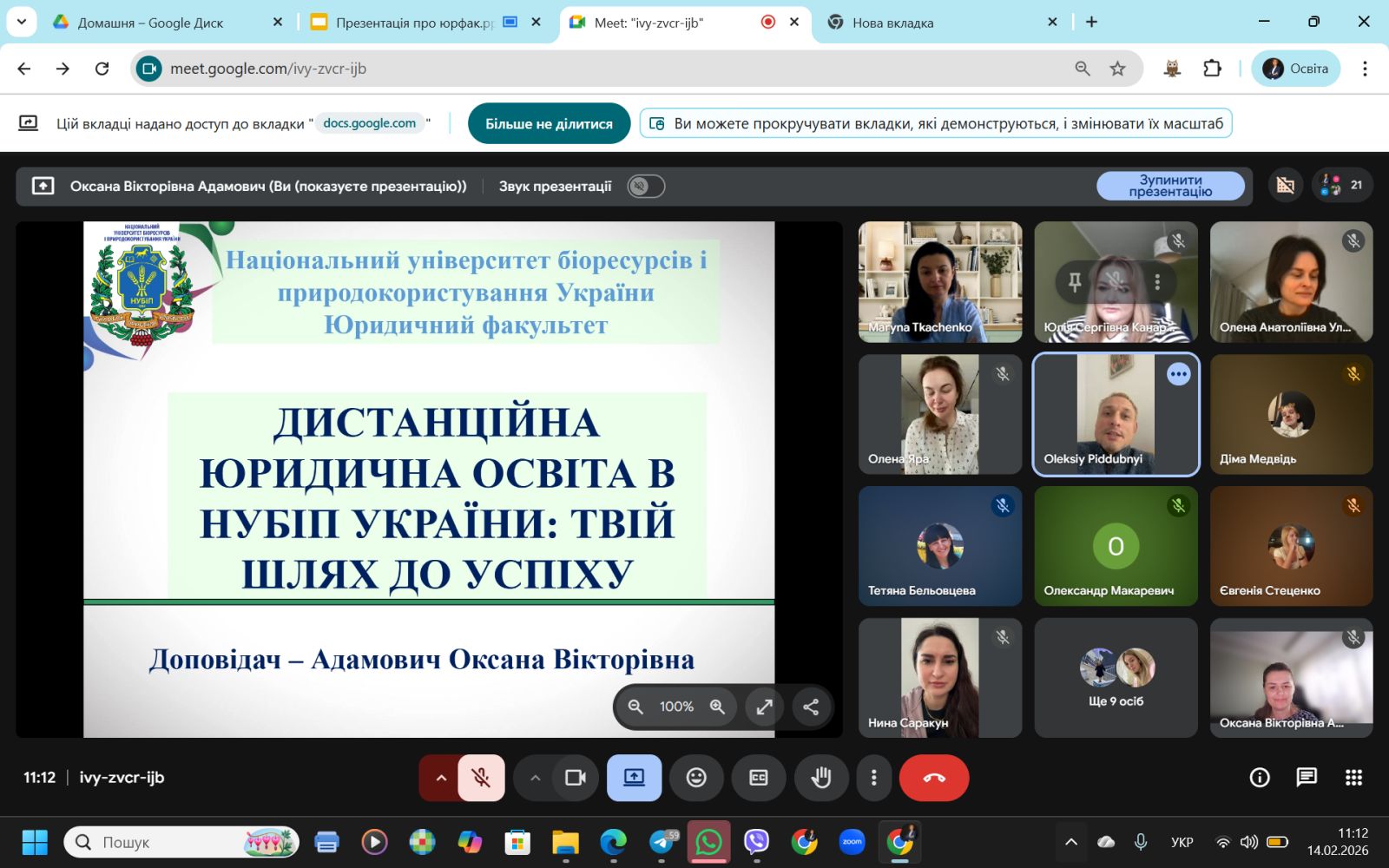Click the red leave call button

click(933, 778)
